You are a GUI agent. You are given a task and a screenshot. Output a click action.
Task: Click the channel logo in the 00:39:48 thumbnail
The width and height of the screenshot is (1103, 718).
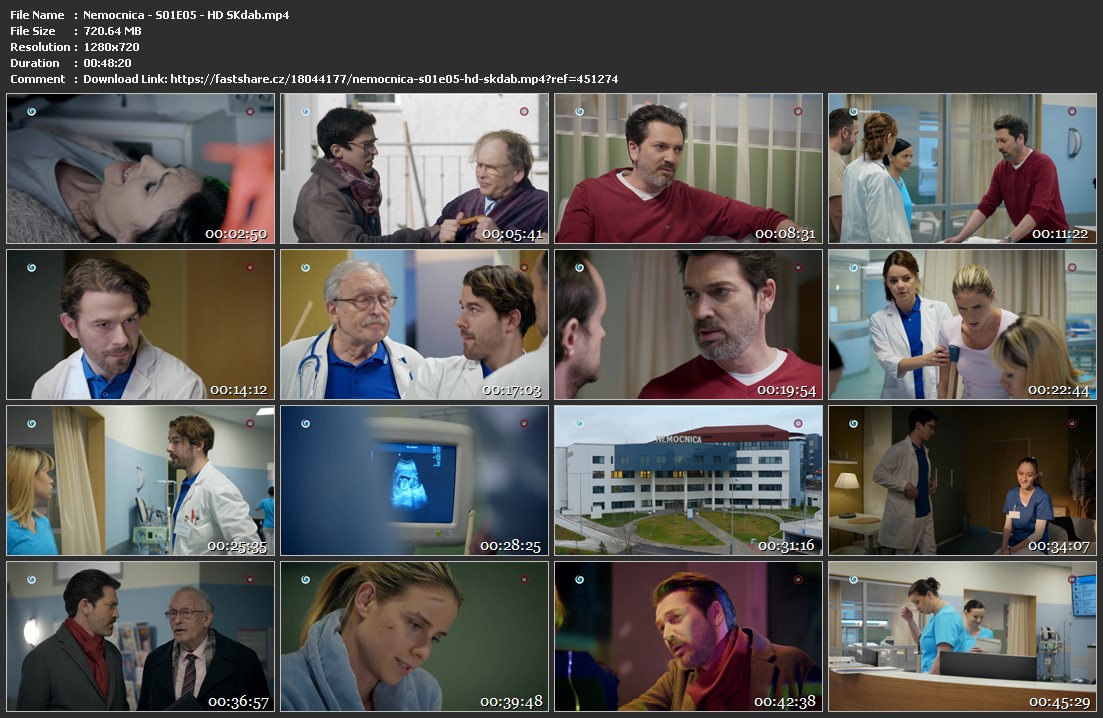(305, 580)
